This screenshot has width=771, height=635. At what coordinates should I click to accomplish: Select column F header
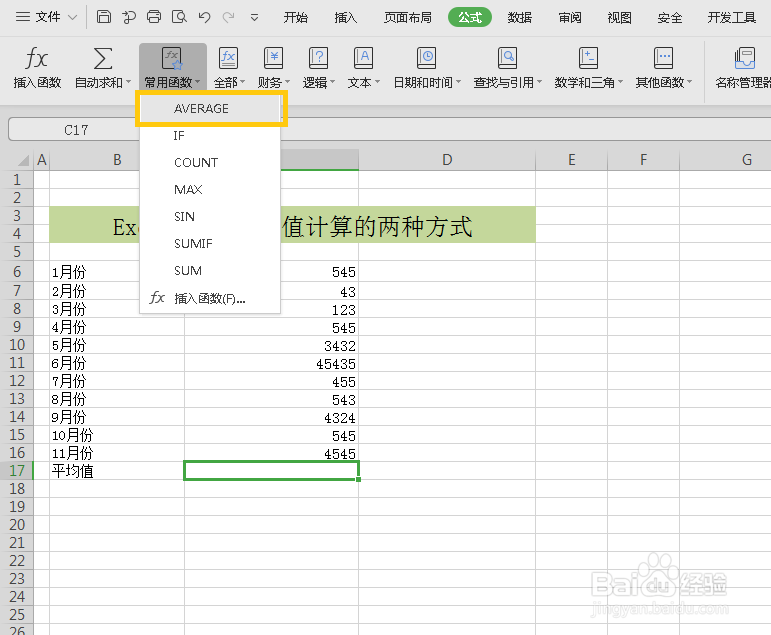[x=643, y=160]
